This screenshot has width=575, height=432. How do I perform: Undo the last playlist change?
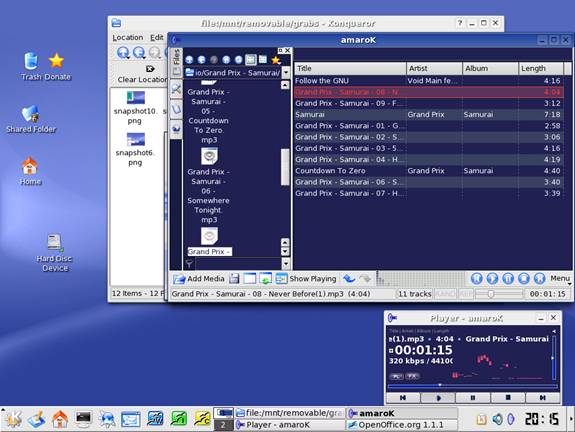(349, 279)
